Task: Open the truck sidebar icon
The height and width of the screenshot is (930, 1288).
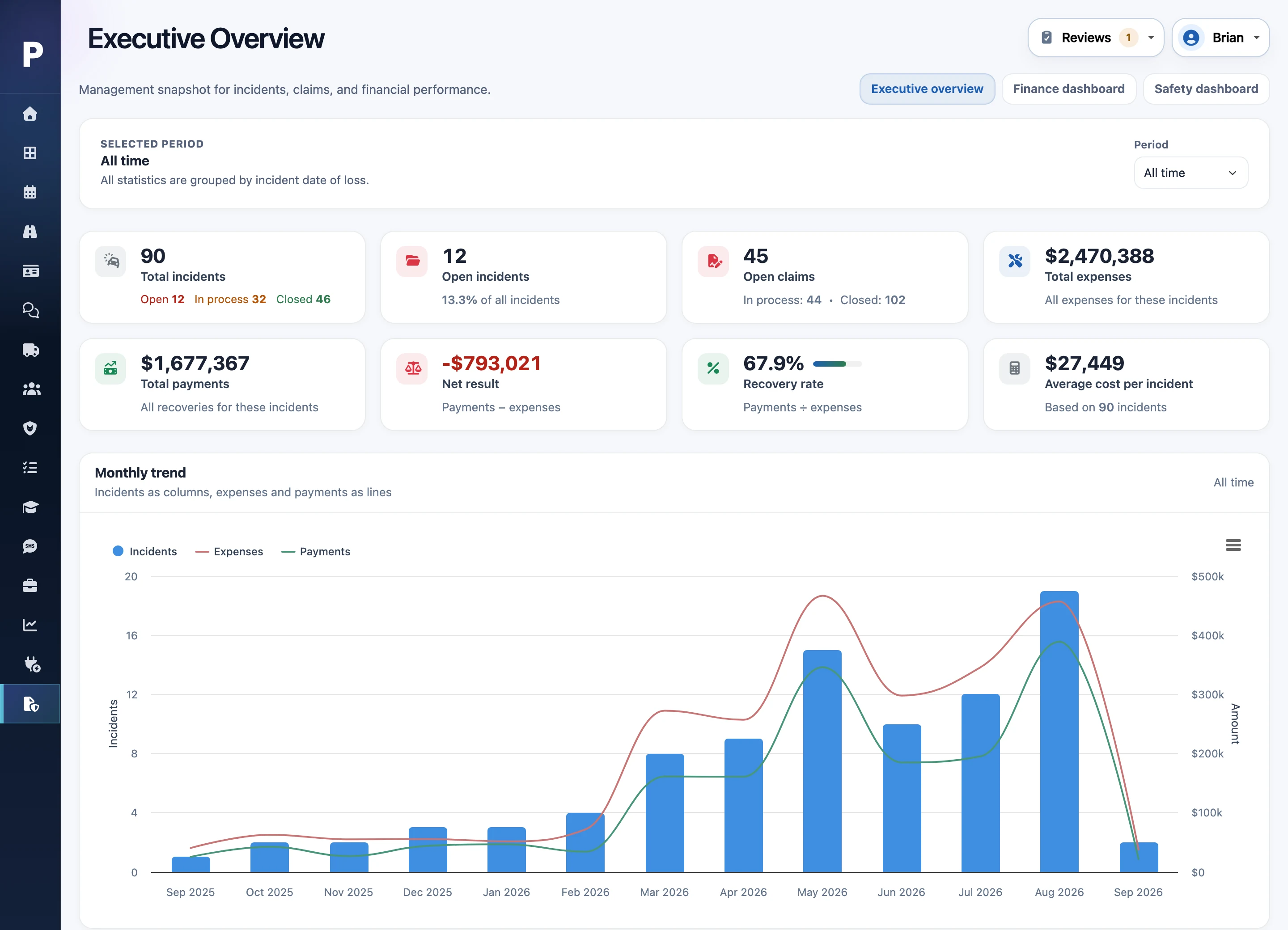Action: pos(30,350)
